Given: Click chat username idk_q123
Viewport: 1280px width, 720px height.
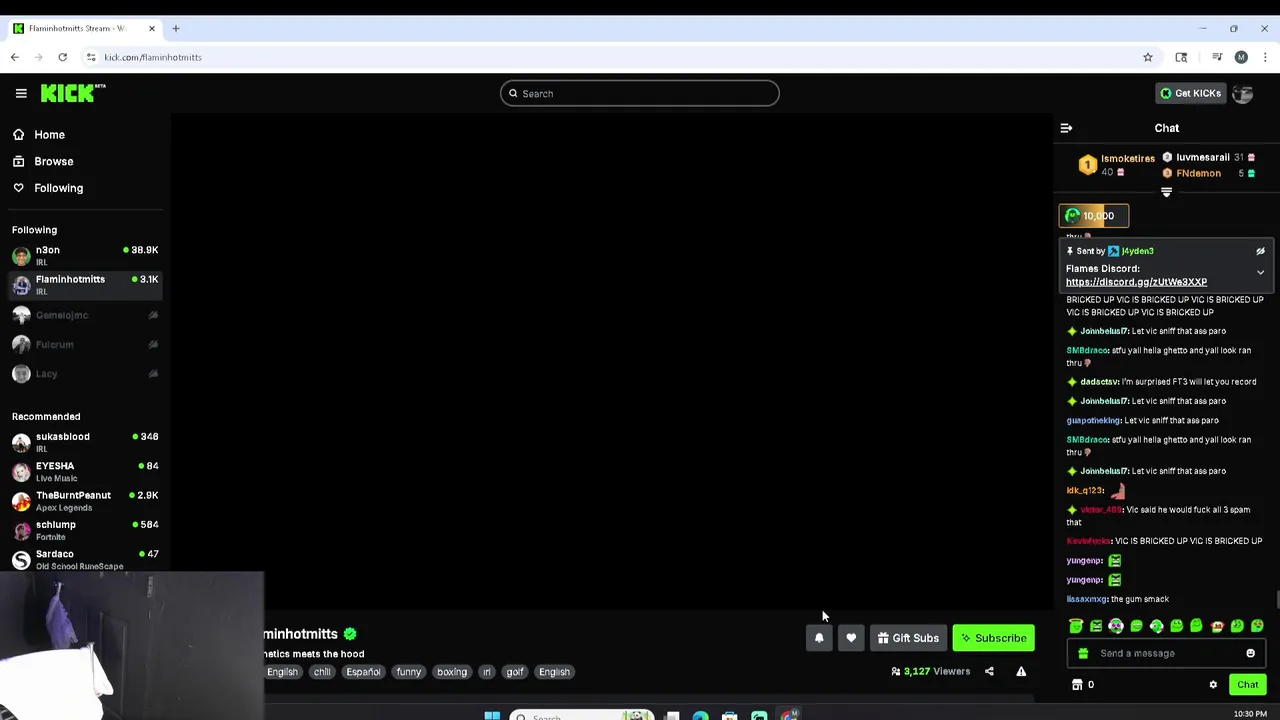Looking at the screenshot, I should (1084, 490).
